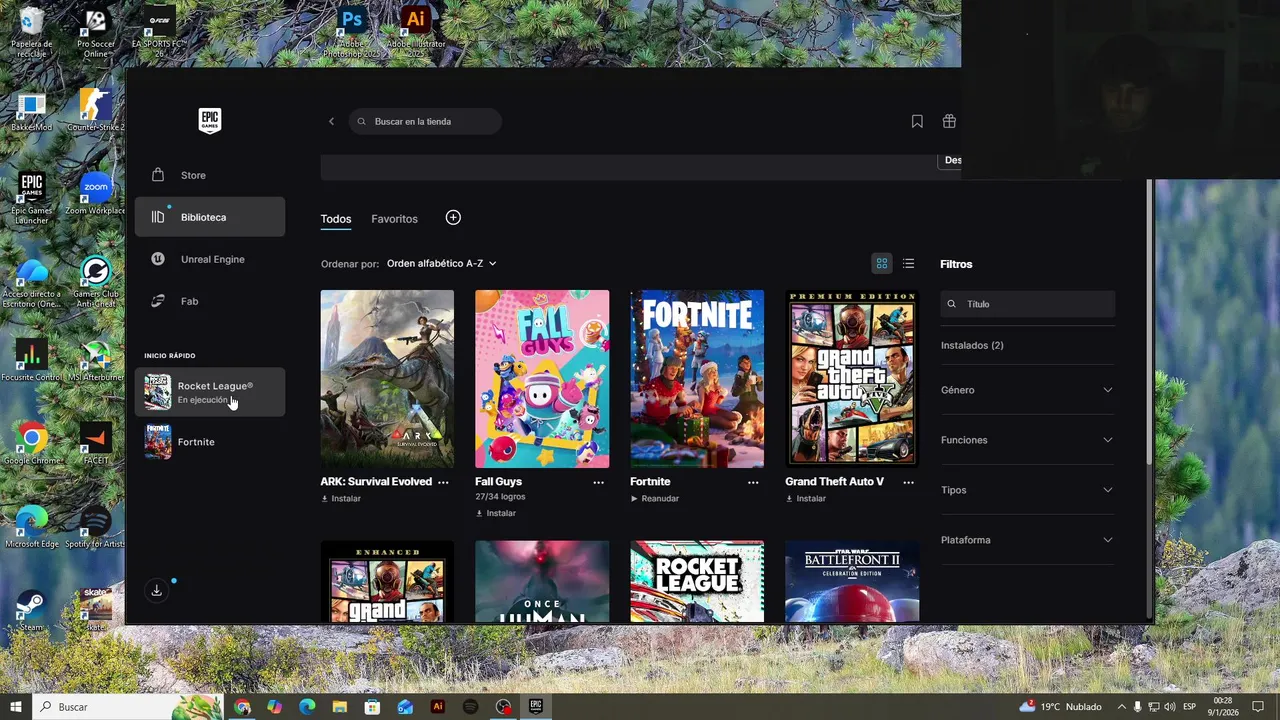
Task: Open Fall Guys three-dot options menu
Action: [x=598, y=482]
